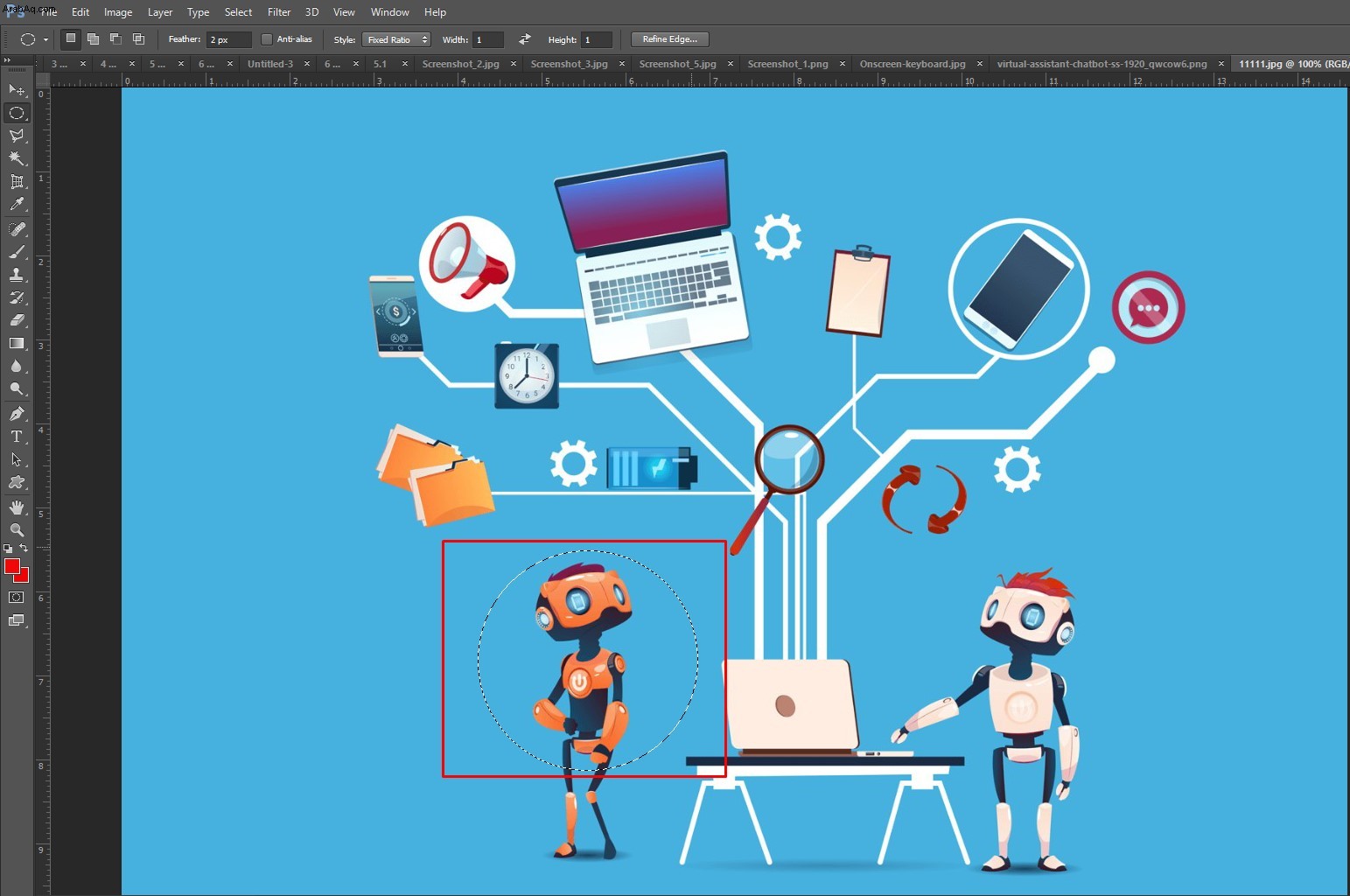The width and height of the screenshot is (1350, 896).
Task: Open the Type menu
Action: pyautogui.click(x=199, y=12)
